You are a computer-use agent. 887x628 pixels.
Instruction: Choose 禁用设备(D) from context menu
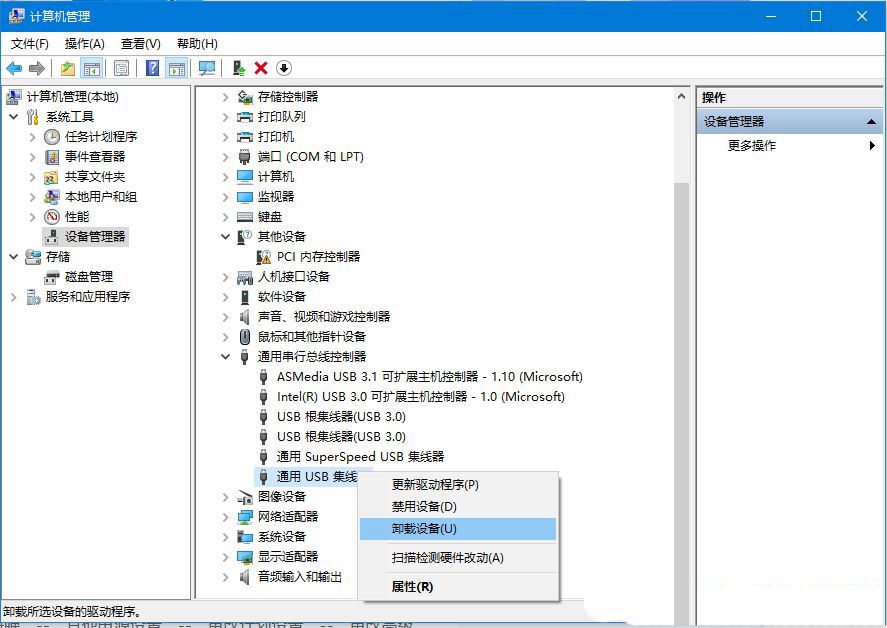pos(458,507)
